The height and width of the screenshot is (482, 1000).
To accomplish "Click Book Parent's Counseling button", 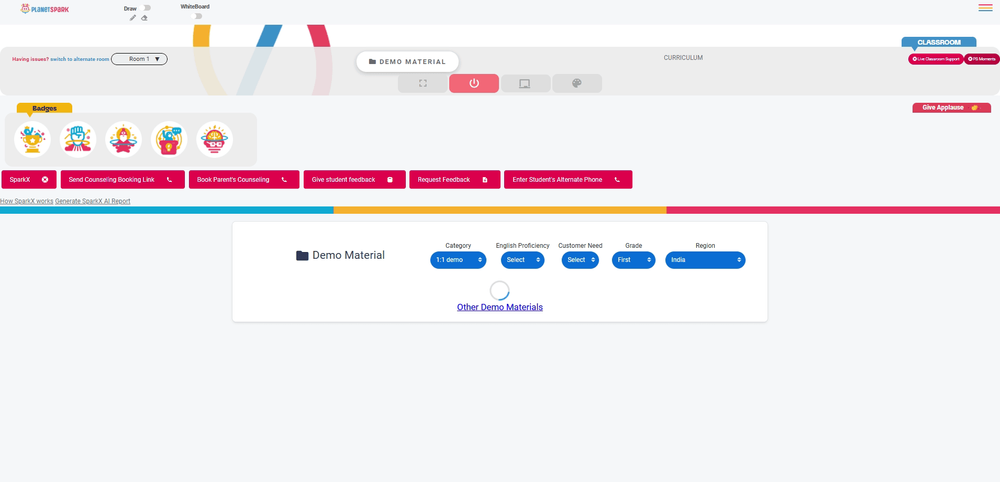I will pyautogui.click(x=244, y=180).
